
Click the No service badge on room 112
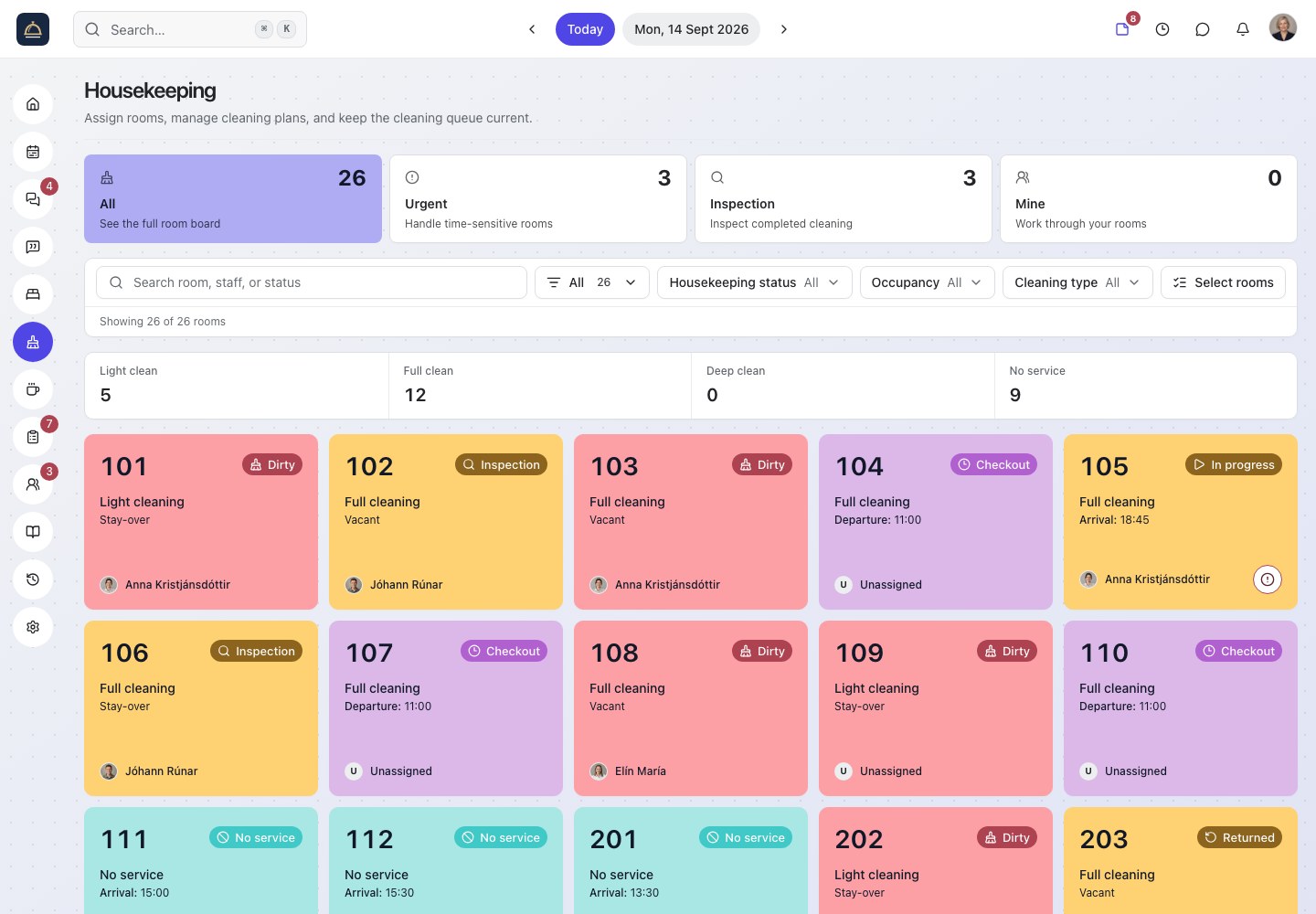tap(501, 837)
